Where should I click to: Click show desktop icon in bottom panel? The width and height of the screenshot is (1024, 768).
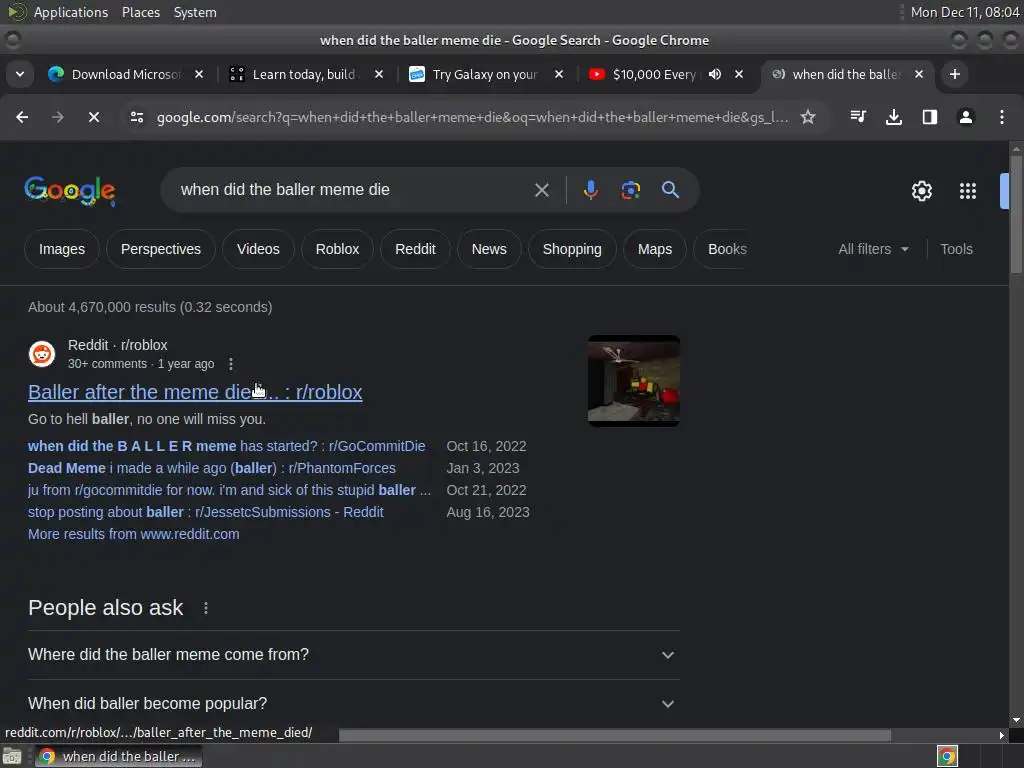coord(12,756)
